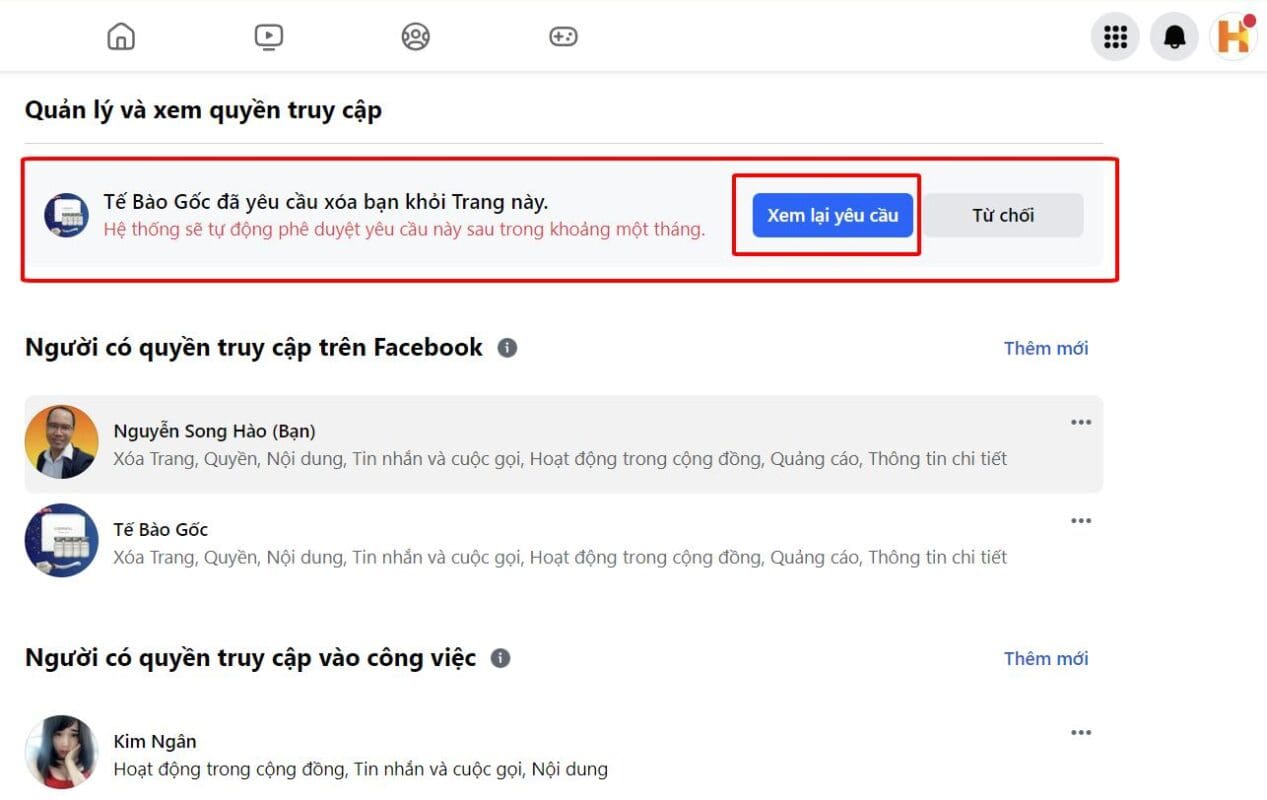The width and height of the screenshot is (1267, 800).
Task: Click red text Hệ thống sẽ tự động phê duyệt
Action: (404, 229)
